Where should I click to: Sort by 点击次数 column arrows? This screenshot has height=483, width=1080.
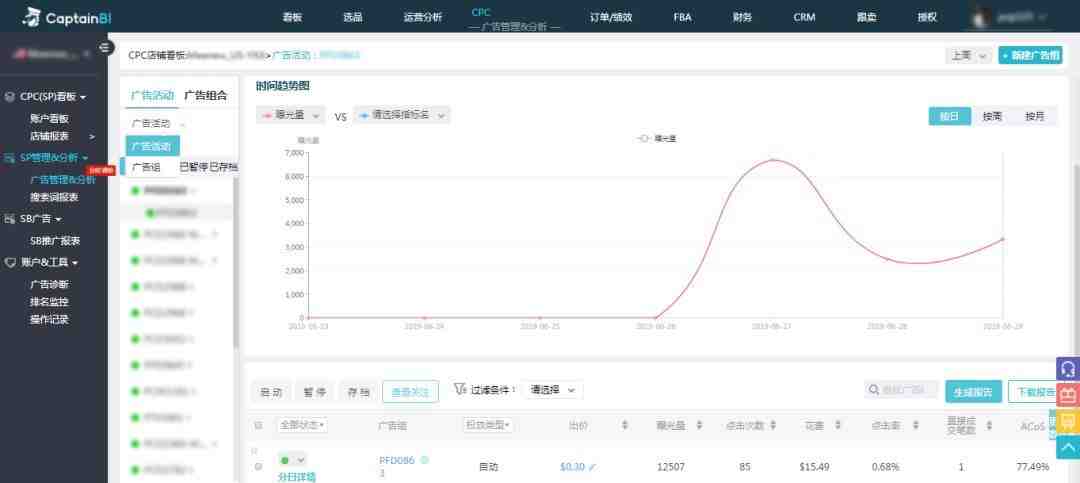tap(773, 426)
